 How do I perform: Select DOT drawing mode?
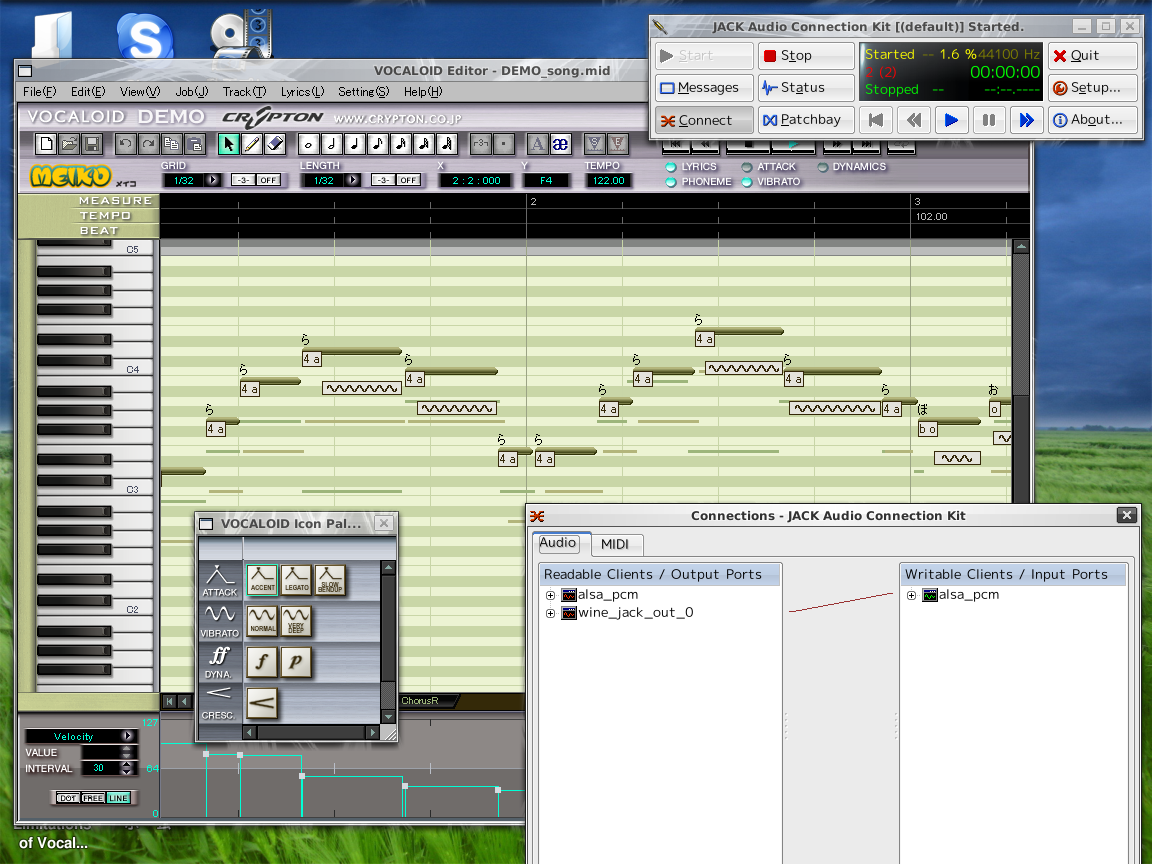tap(68, 798)
